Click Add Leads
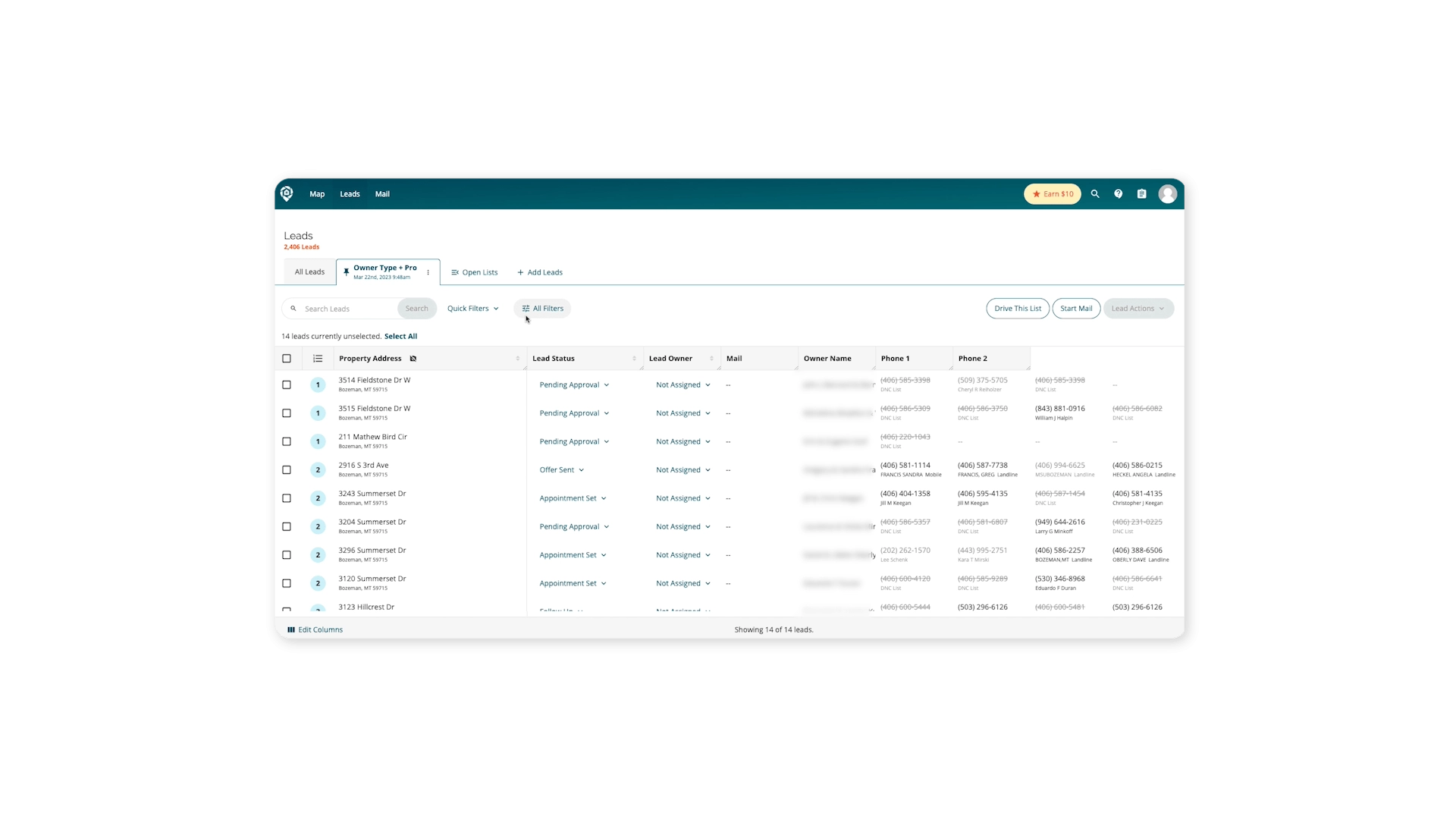This screenshot has width=1456, height=819. 540,272
